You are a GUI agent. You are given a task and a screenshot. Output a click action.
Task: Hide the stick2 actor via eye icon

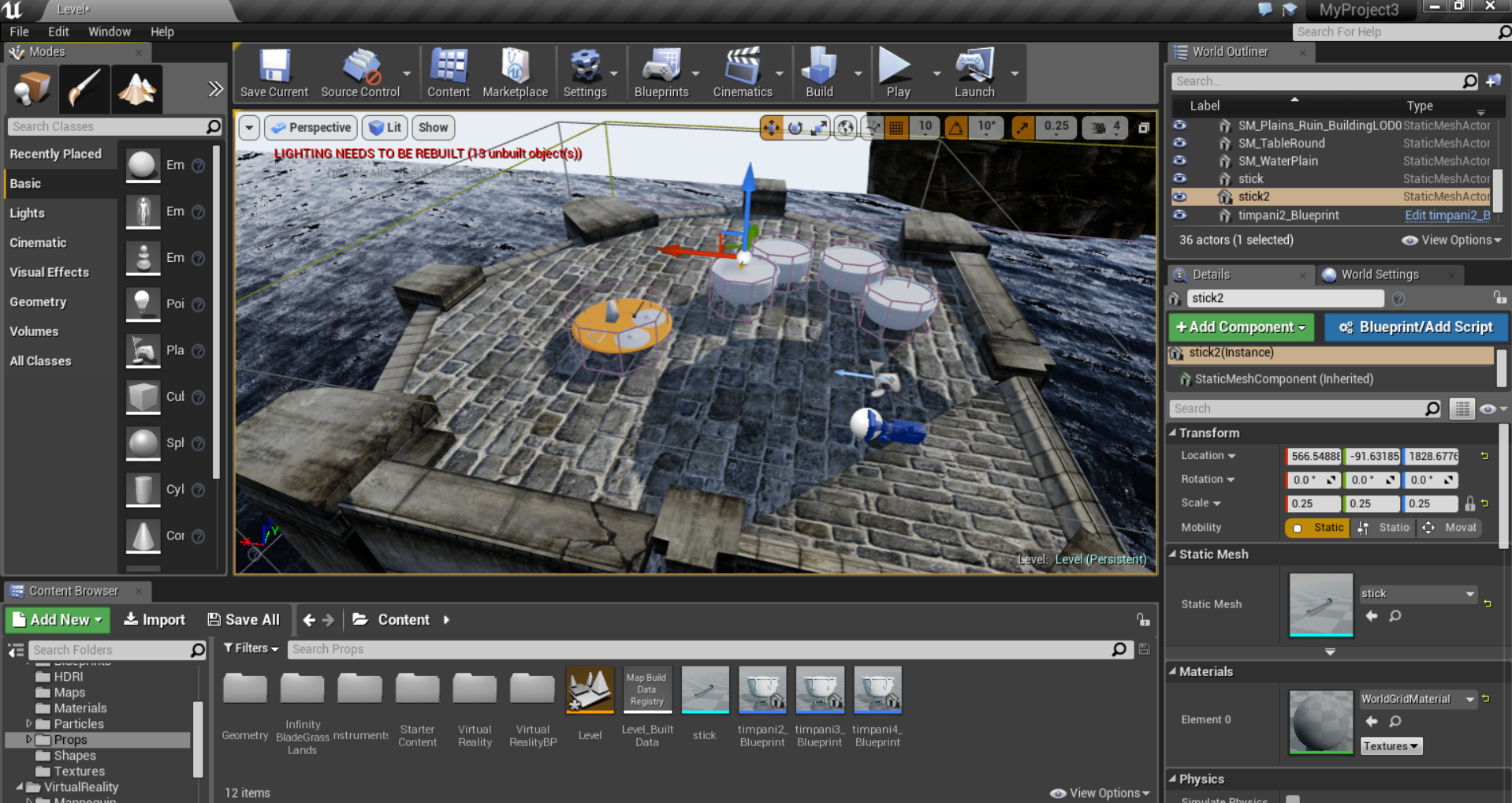(x=1179, y=196)
